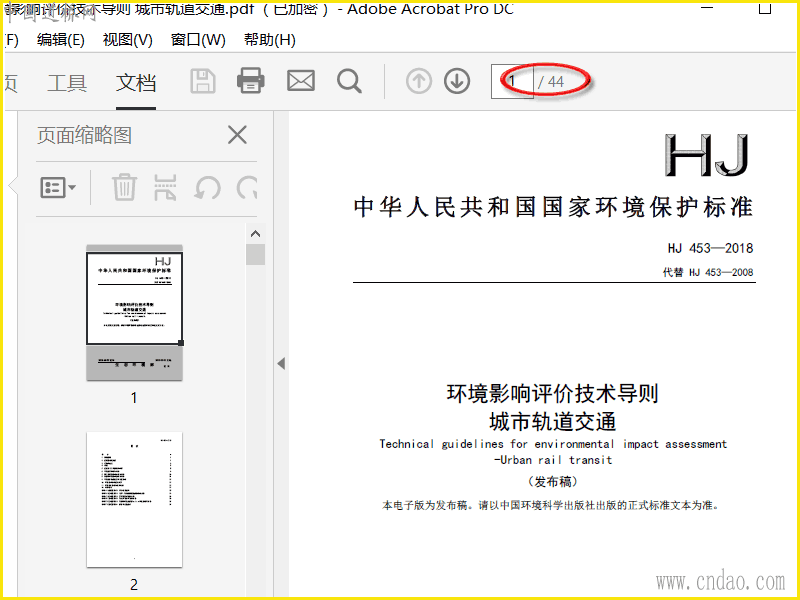
Task: Click the page label 1 under thumbnail
Action: click(x=134, y=397)
